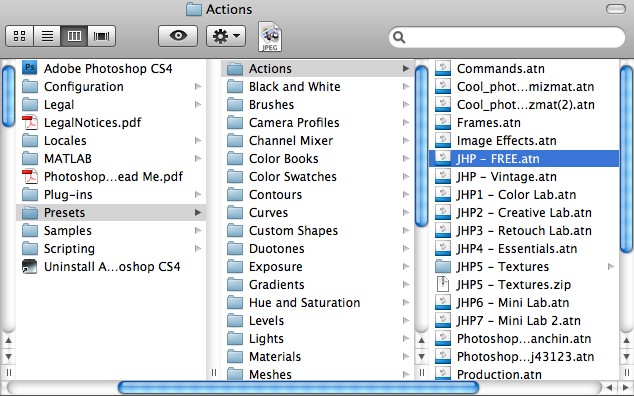Select the Brushes folder
This screenshot has width=634, height=396.
(317, 104)
